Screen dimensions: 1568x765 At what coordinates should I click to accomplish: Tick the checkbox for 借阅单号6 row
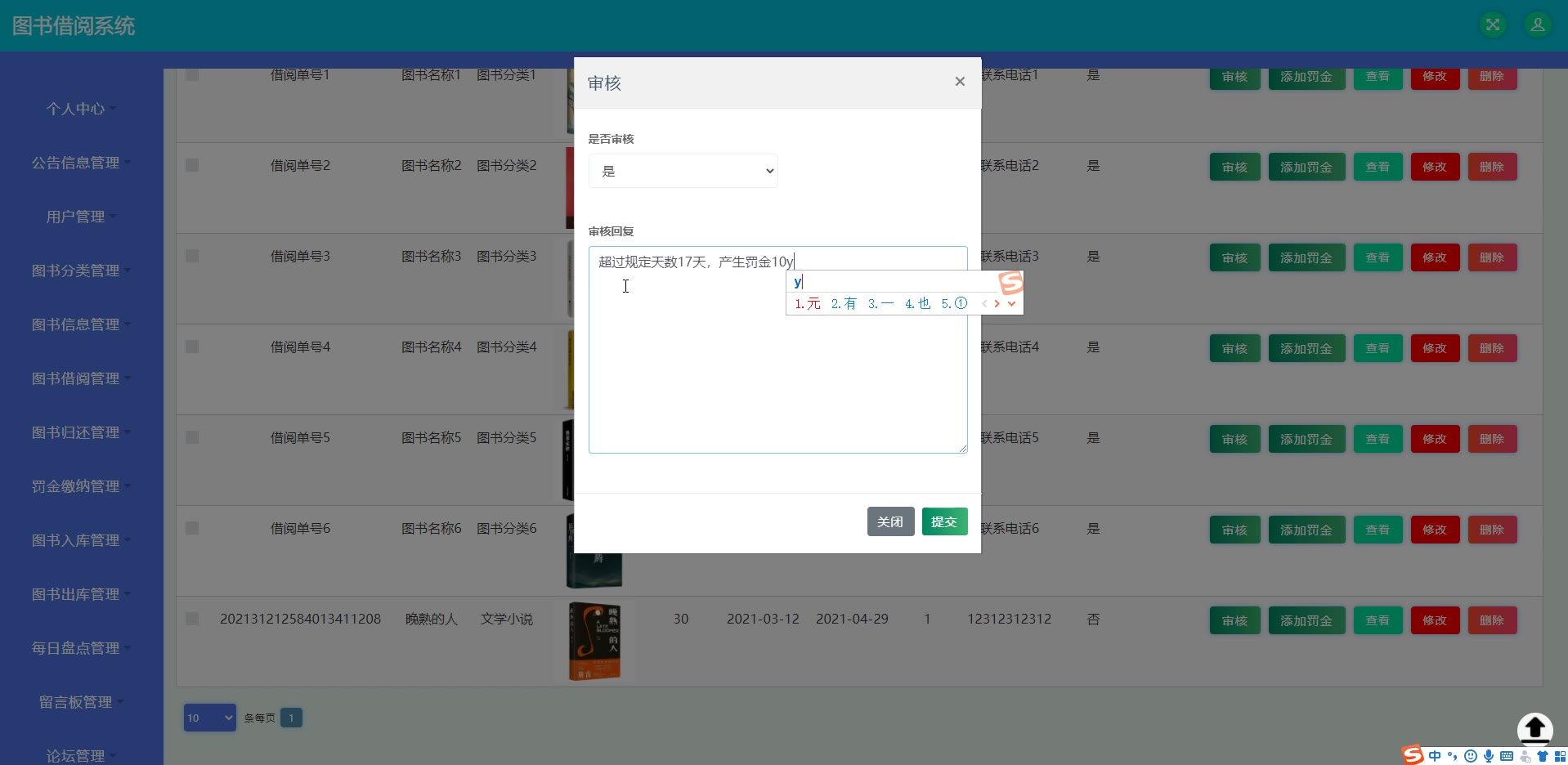point(192,528)
